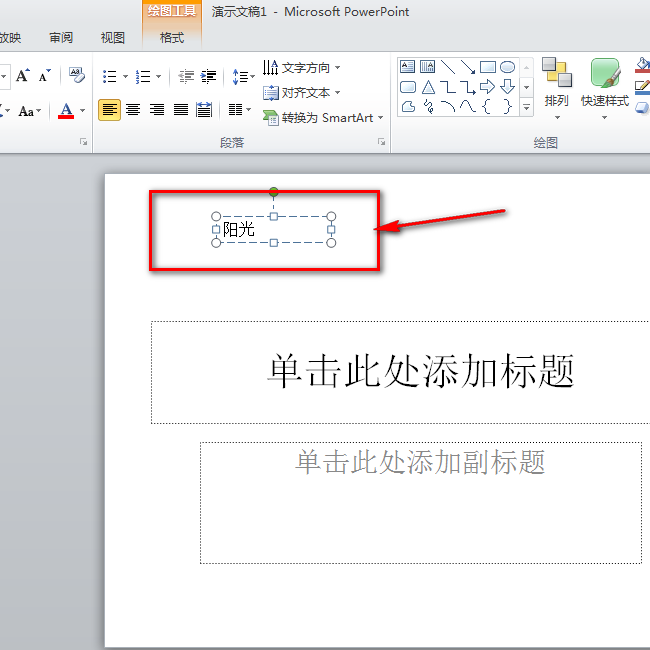Pick the scribble drawing tool
The height and width of the screenshot is (650, 650).
[429, 107]
